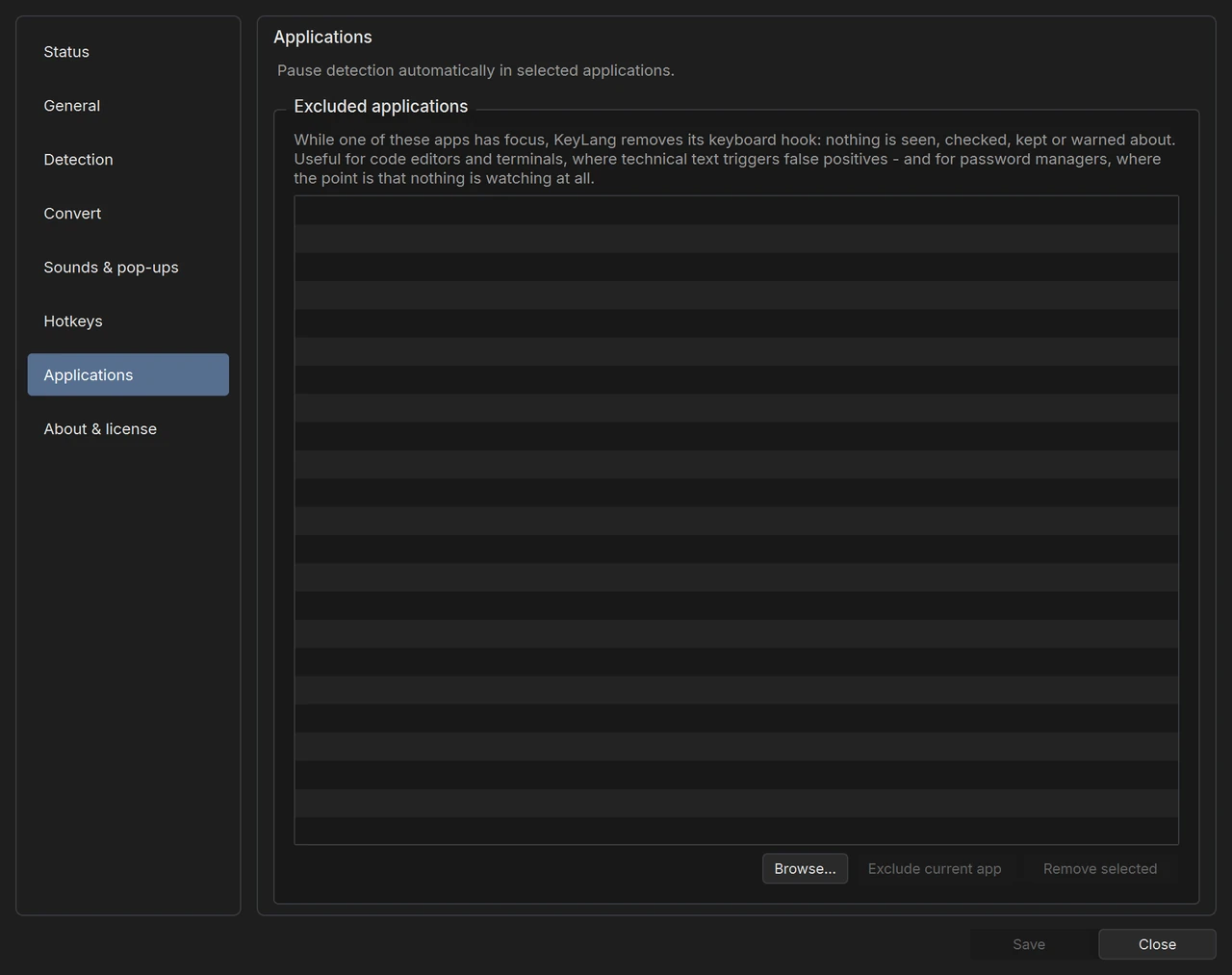Click the Save button

coord(1029,944)
